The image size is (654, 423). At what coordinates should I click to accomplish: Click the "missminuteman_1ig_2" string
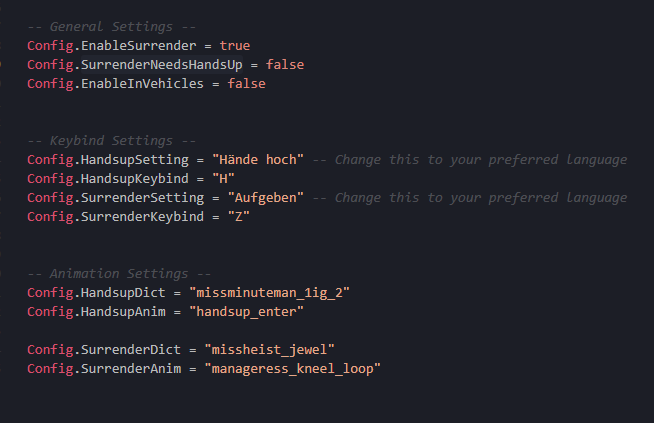(x=269, y=292)
